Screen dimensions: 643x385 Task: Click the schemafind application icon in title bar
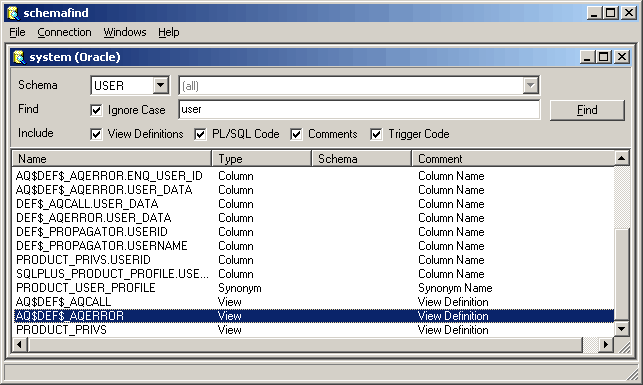tap(13, 13)
